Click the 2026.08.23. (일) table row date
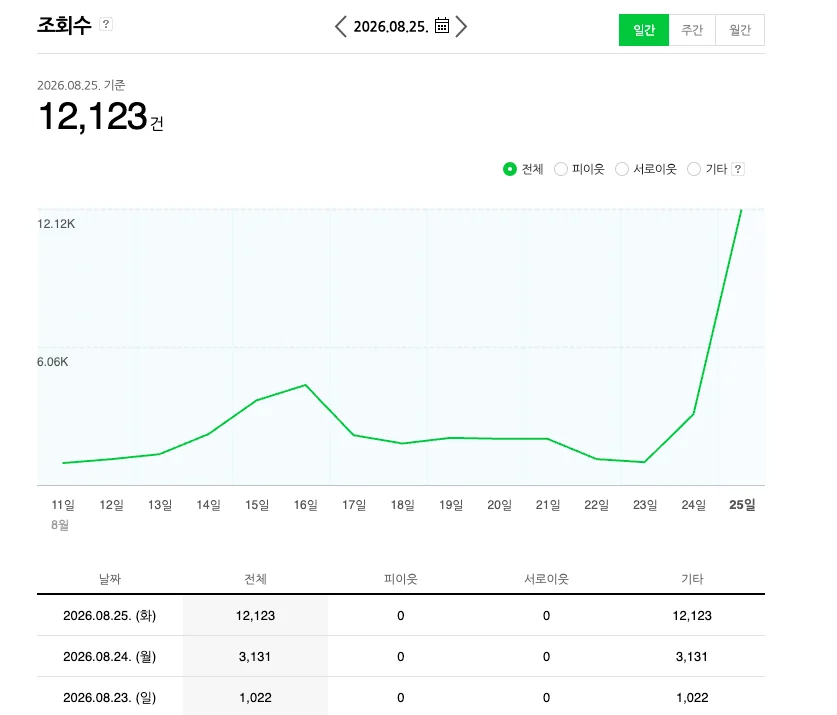 tap(109, 697)
